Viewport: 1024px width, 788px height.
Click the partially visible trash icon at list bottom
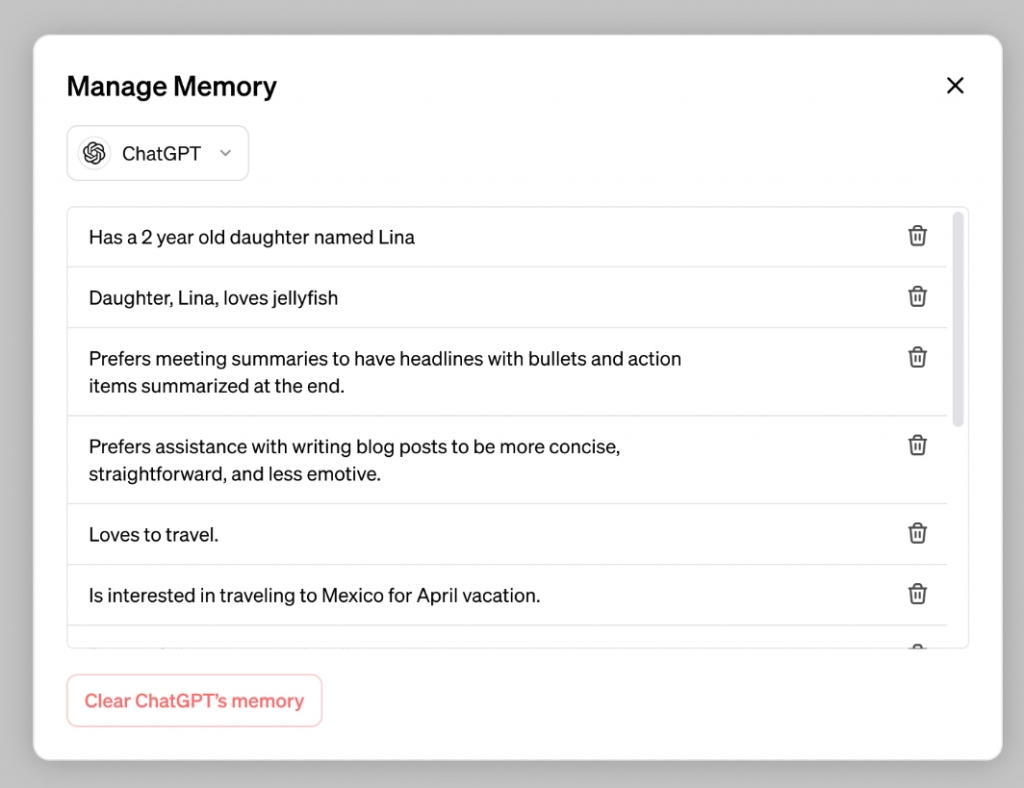coord(917,646)
